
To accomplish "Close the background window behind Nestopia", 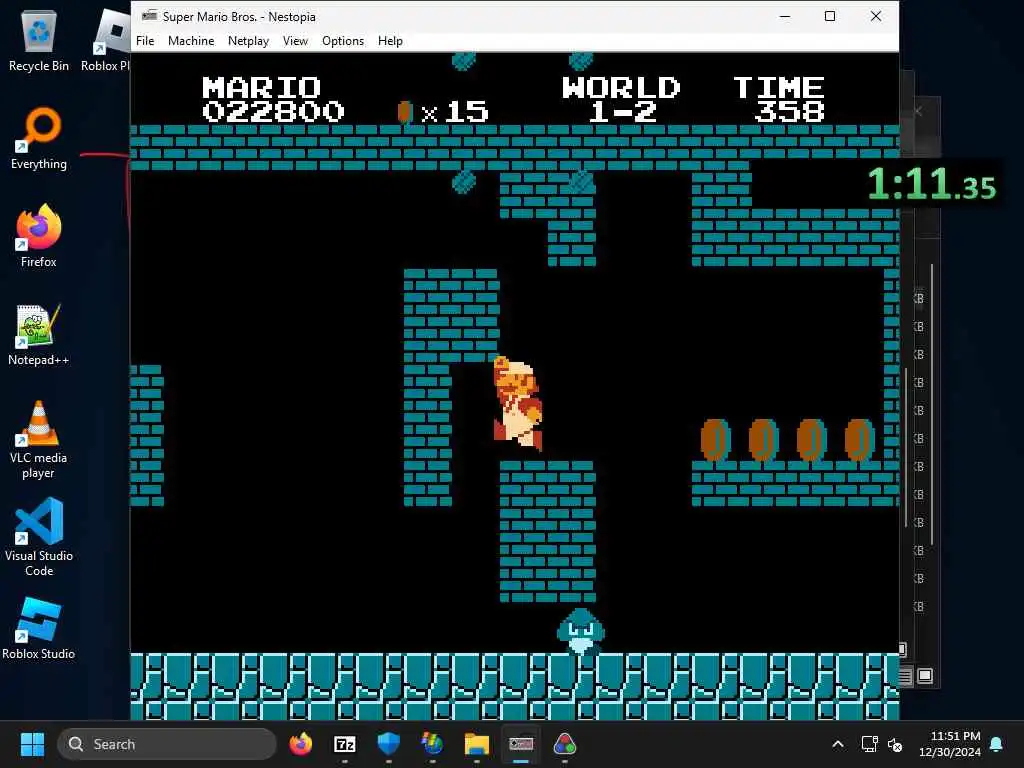I will click(918, 111).
